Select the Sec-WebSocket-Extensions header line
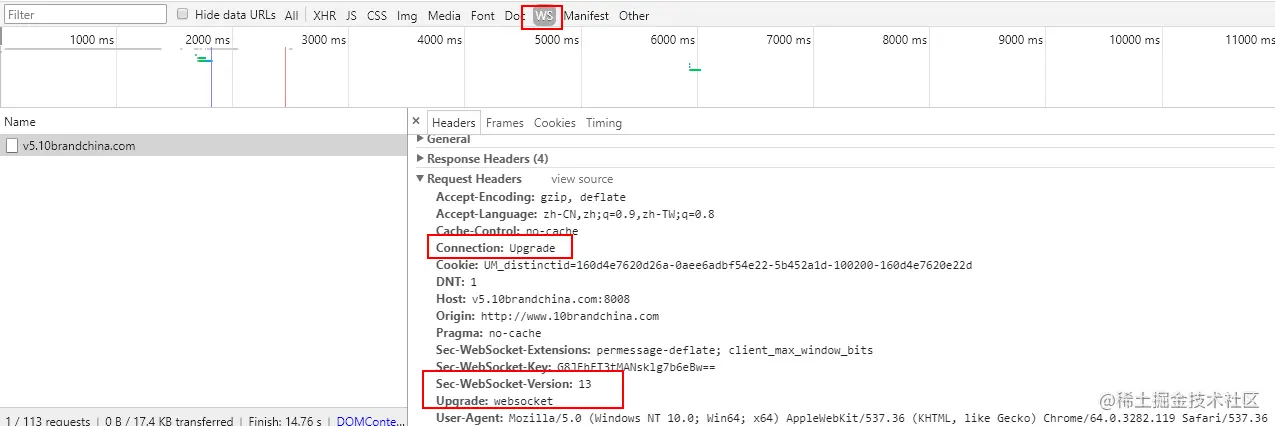 pos(654,350)
